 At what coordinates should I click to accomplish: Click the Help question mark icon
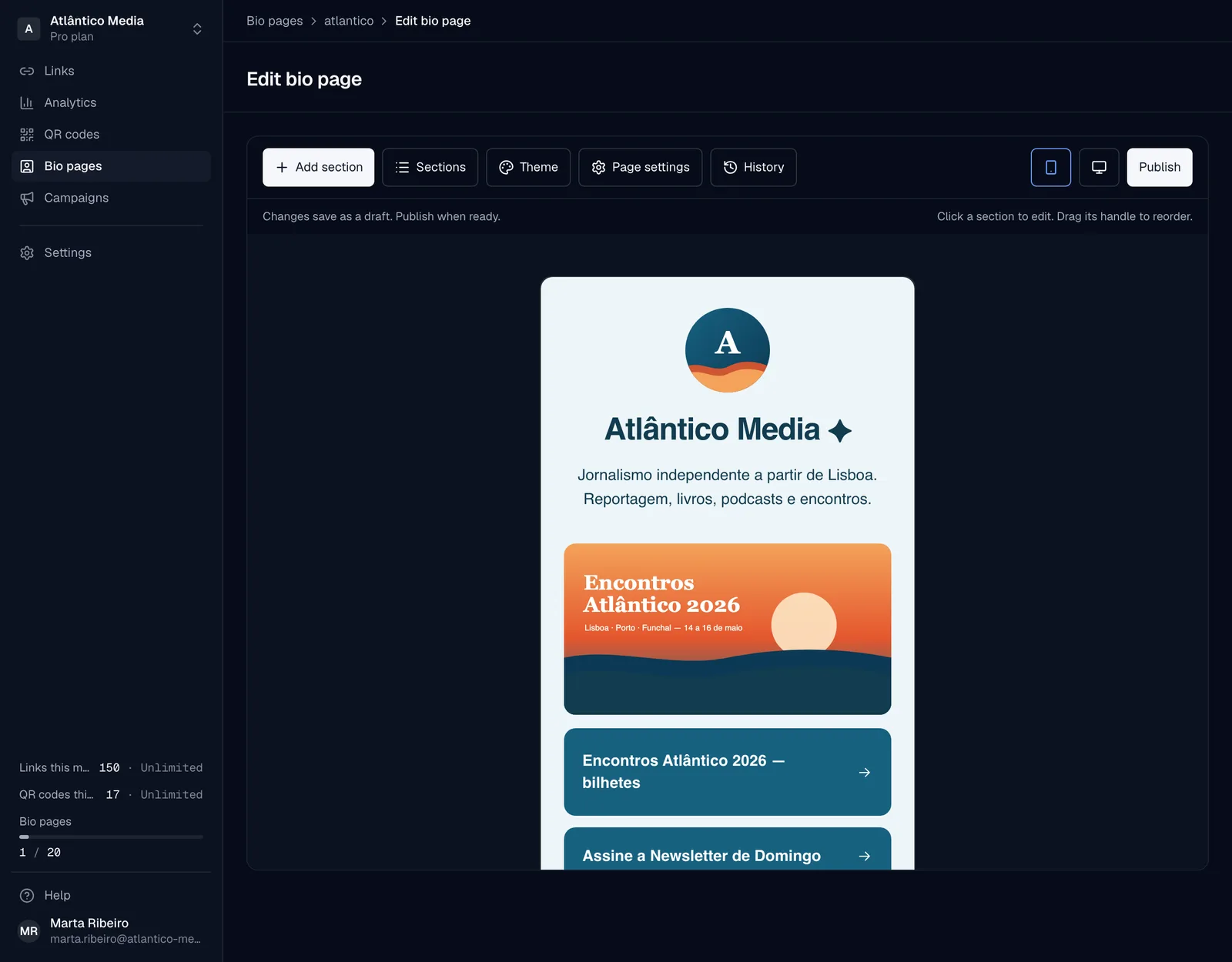(27, 895)
